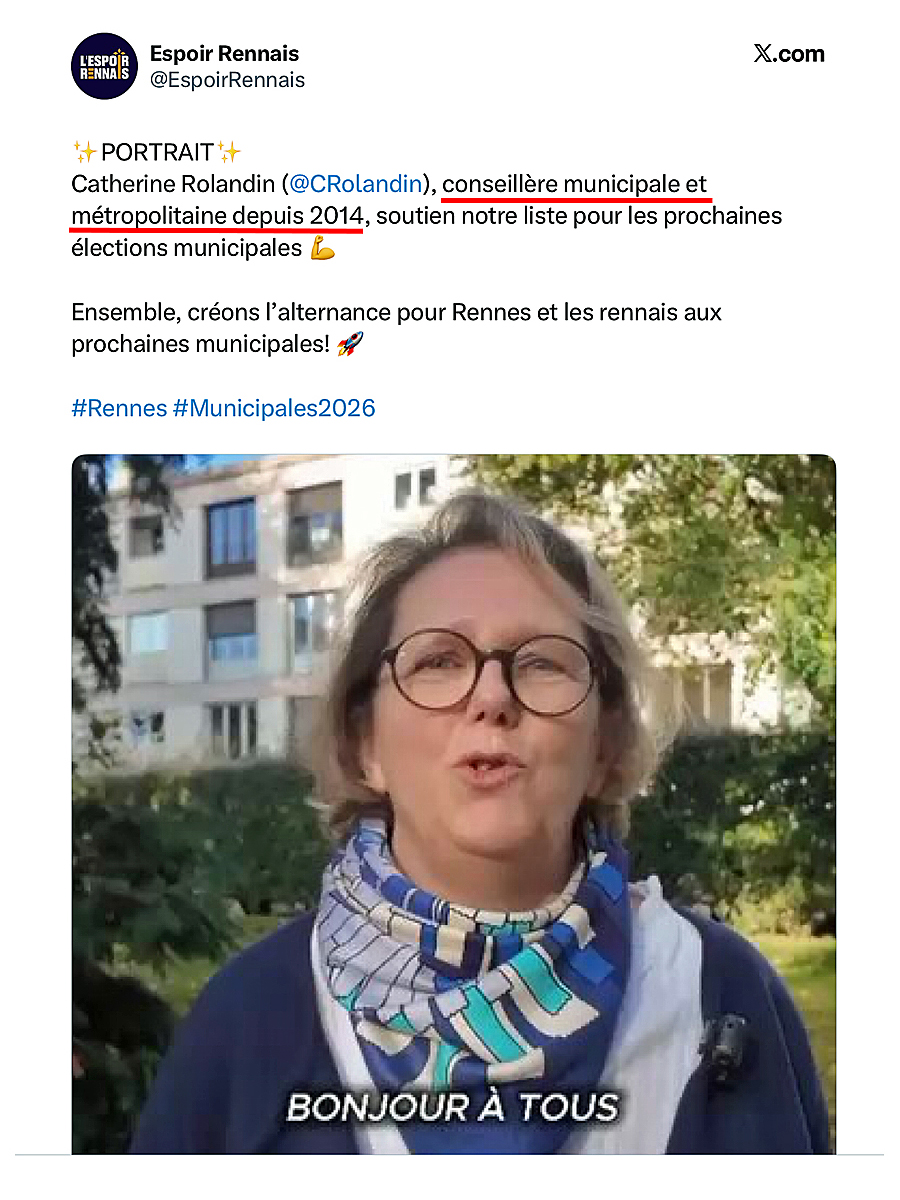Open the #Rennes hashtag
The image size is (900, 1200).
tap(119, 408)
